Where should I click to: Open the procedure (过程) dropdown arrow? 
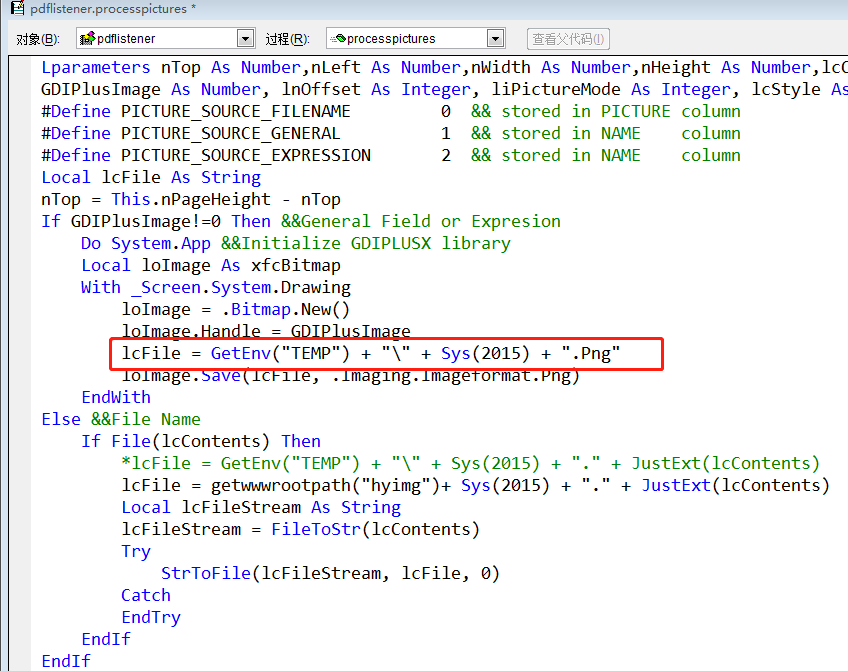click(495, 38)
